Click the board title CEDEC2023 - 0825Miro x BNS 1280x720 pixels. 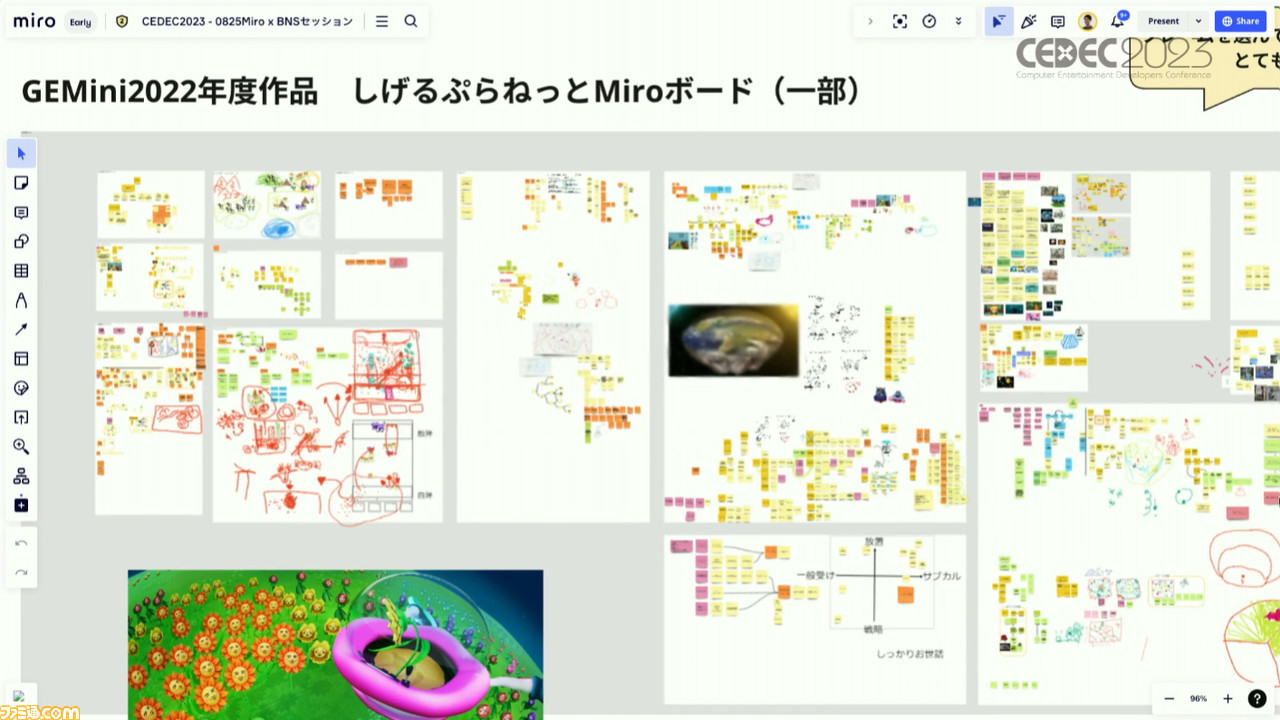pyautogui.click(x=247, y=21)
